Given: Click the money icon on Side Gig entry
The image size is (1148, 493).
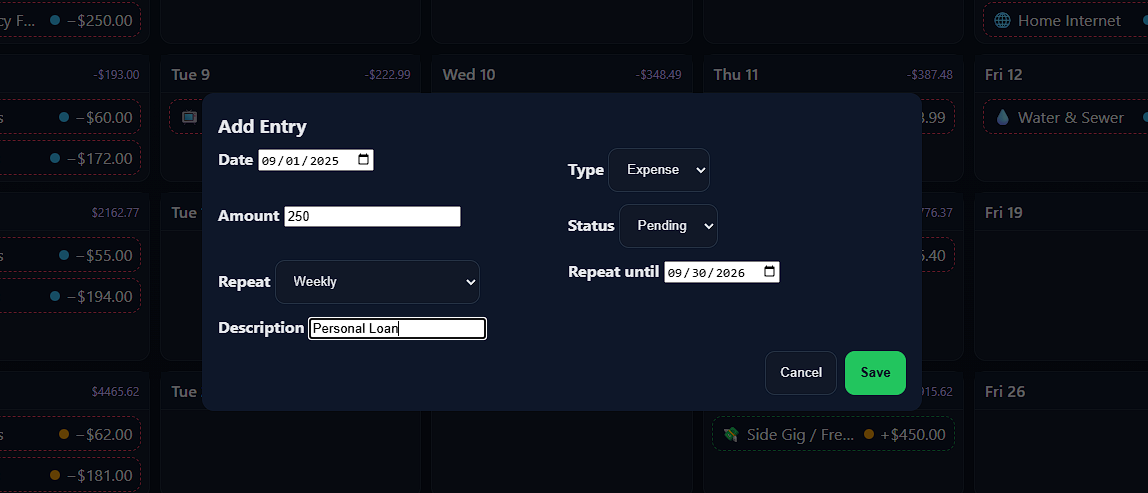Looking at the screenshot, I should pos(731,434).
